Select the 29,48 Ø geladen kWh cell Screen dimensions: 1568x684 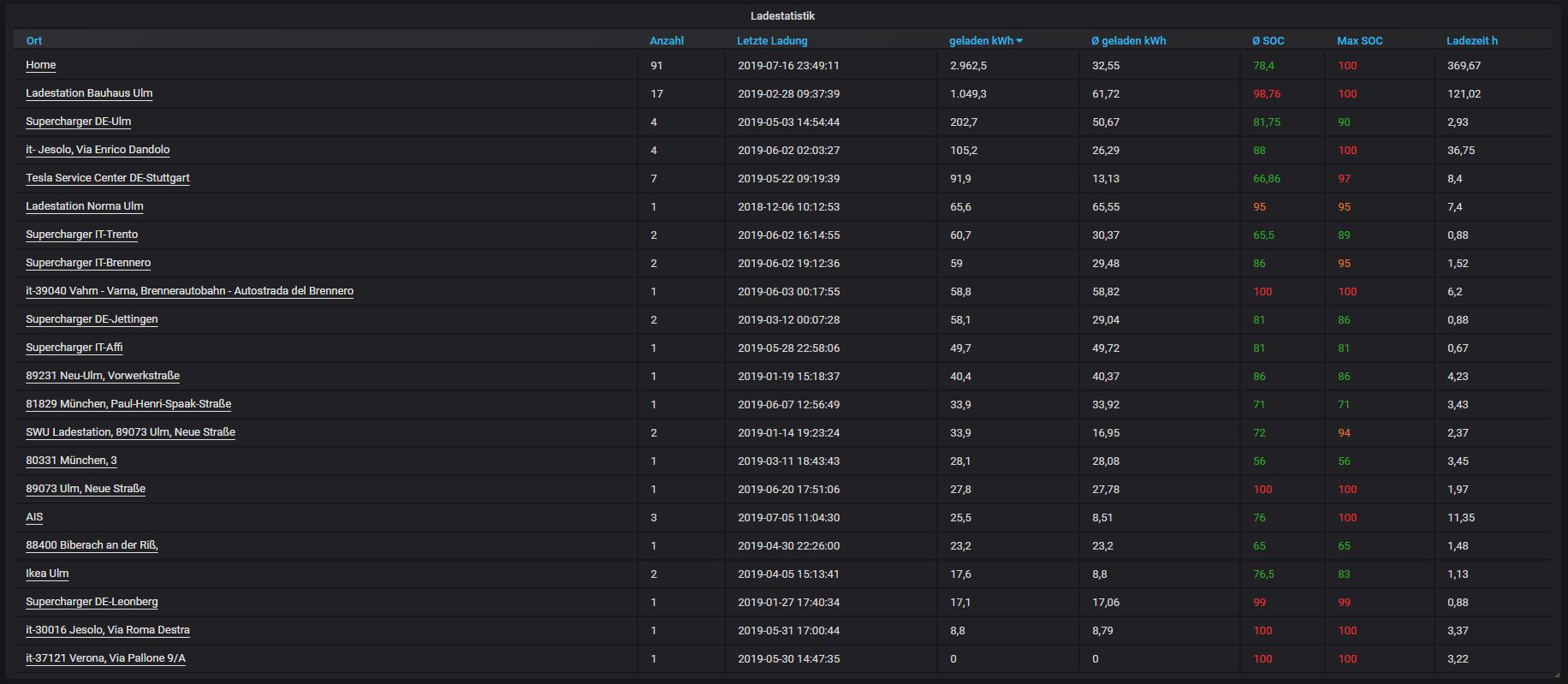(x=1106, y=263)
